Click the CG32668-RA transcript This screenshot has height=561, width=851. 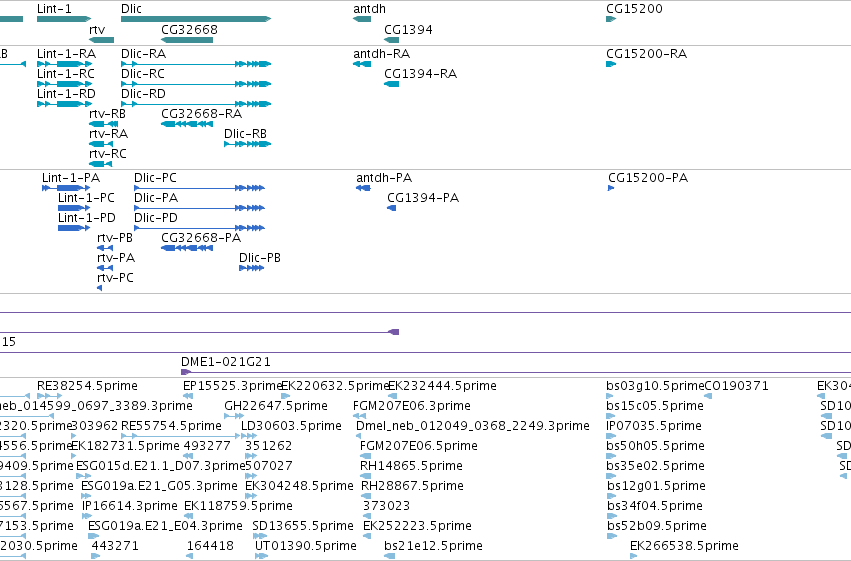(x=187, y=124)
